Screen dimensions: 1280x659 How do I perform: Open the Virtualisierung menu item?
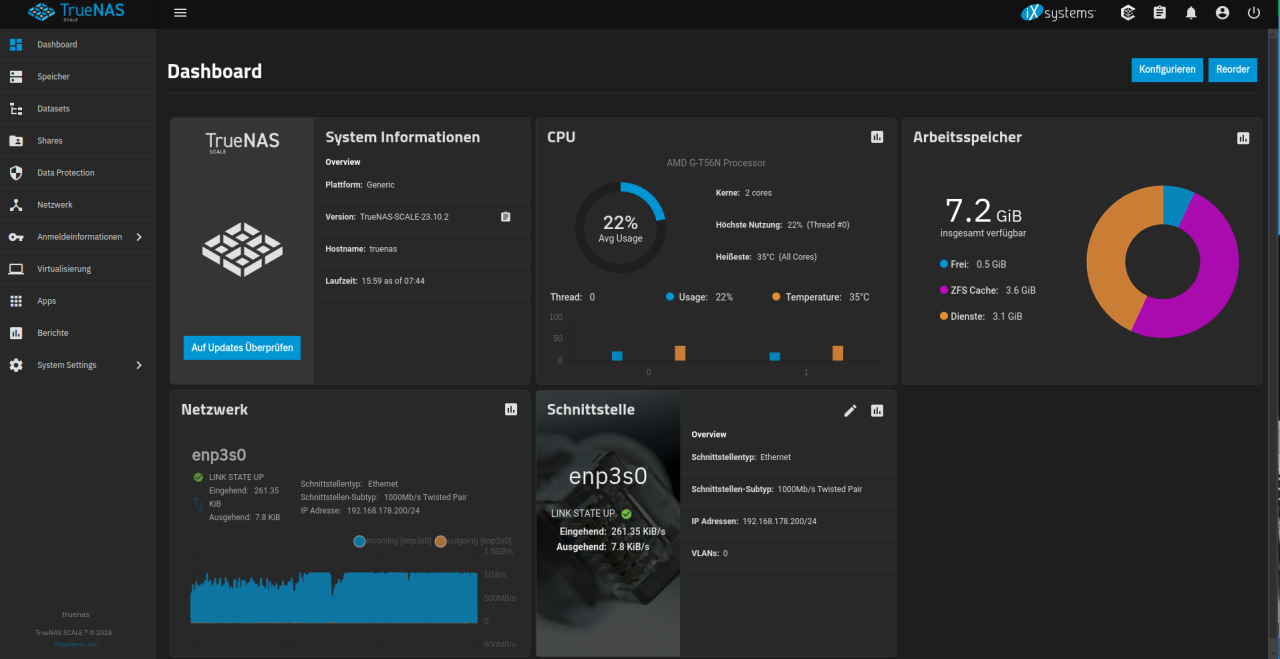(78, 269)
